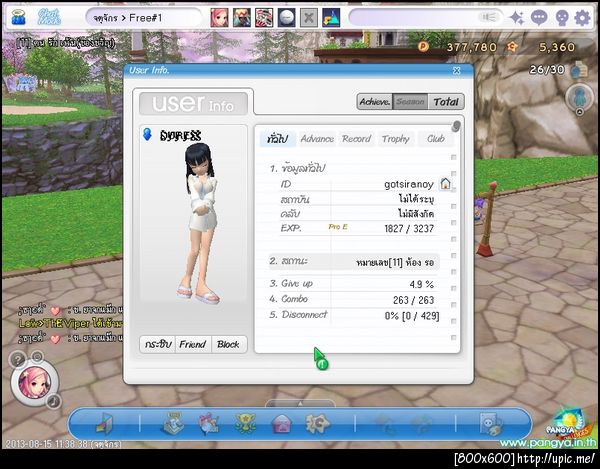Screen dimensions: 600x469
Task: Switch to the Achieve. stats view
Action: coord(375,102)
